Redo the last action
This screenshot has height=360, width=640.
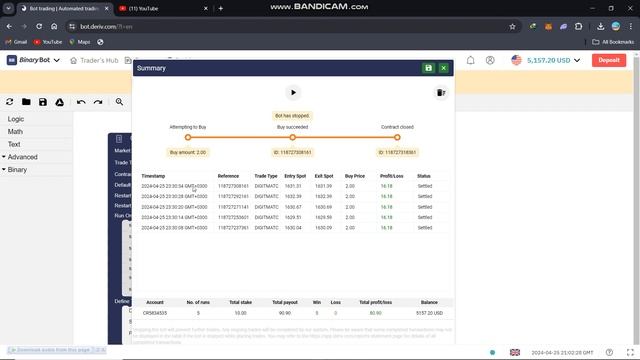98,102
